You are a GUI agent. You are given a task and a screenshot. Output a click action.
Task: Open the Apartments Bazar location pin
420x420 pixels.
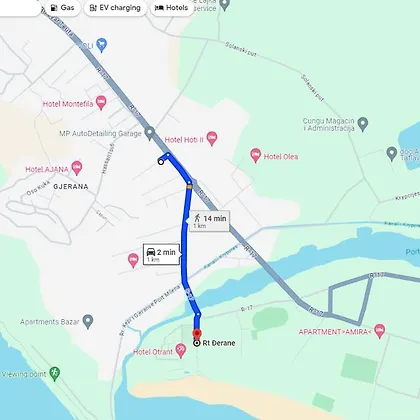click(88, 322)
